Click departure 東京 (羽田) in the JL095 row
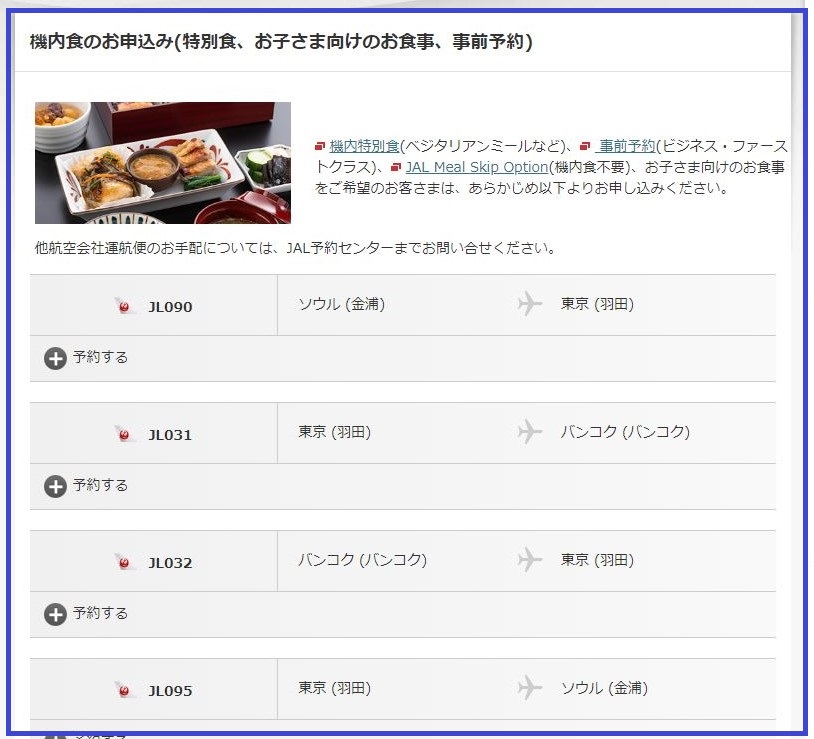The image size is (814, 739). pos(334,689)
